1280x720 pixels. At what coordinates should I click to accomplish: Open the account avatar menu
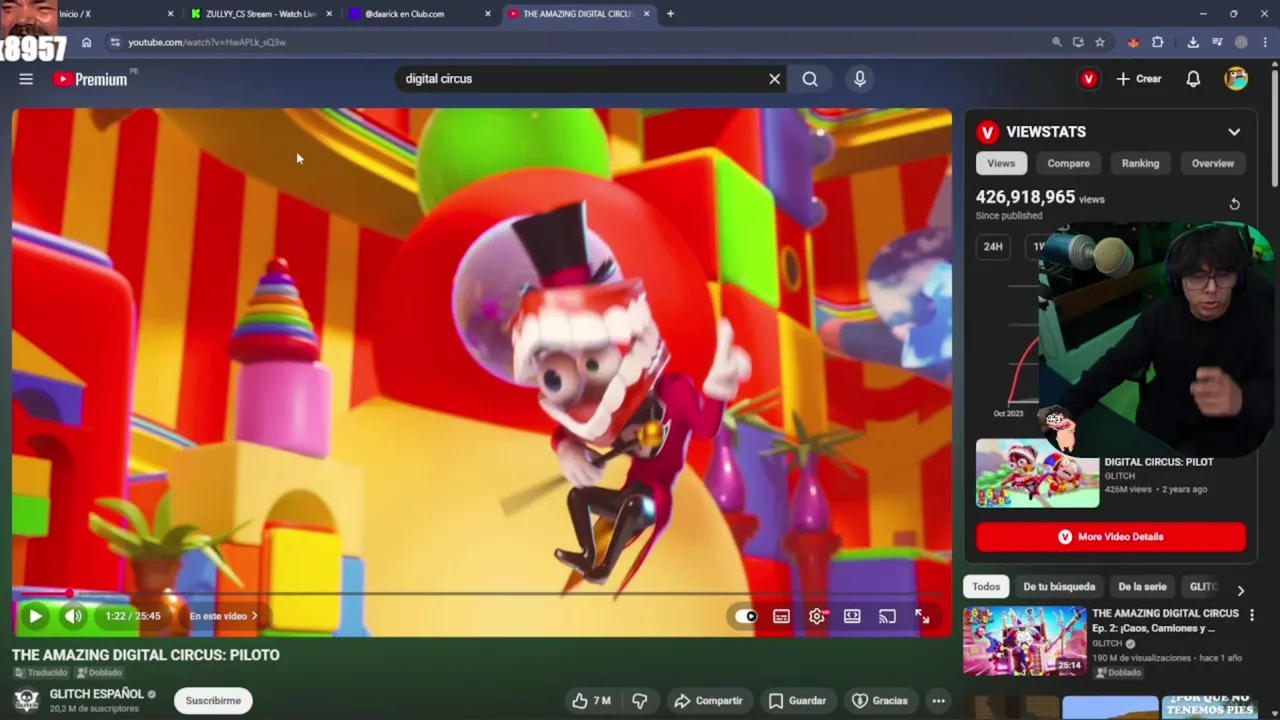(x=1236, y=79)
